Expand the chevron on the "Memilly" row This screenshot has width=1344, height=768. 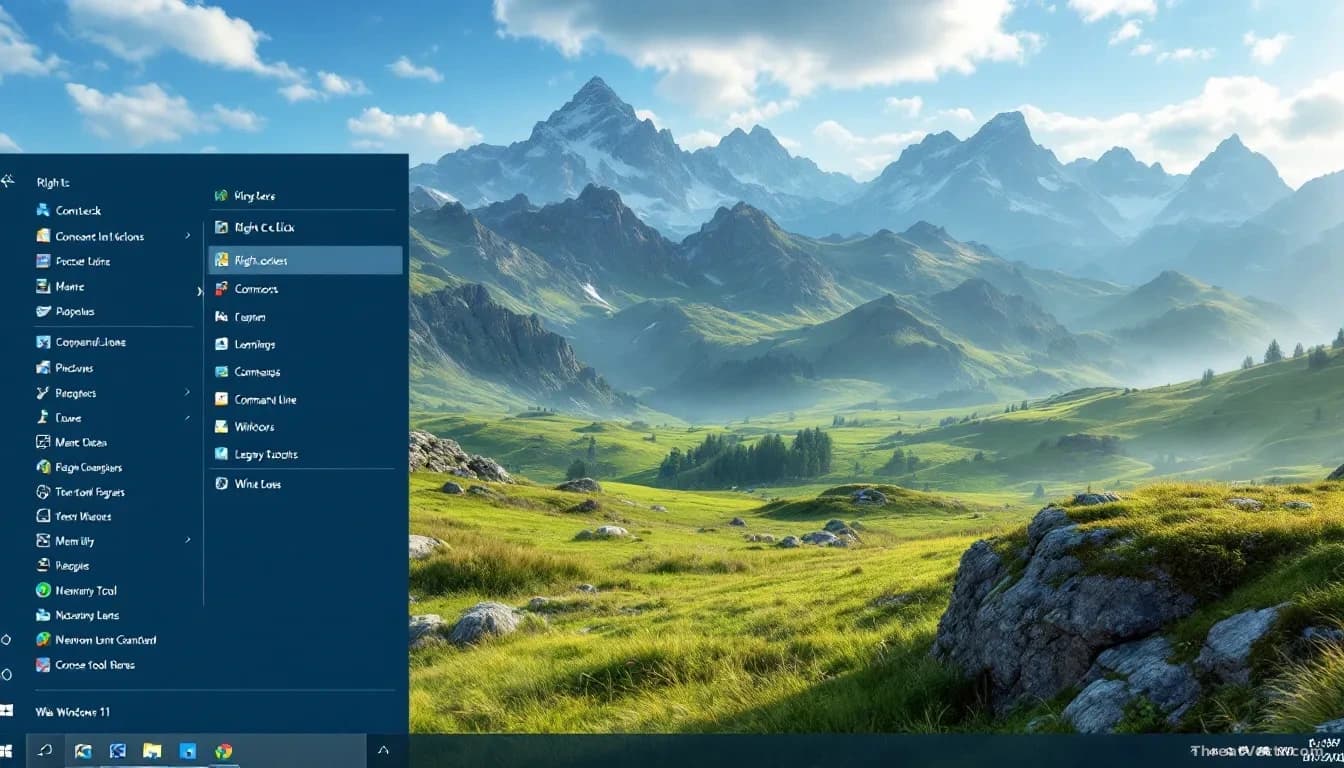(x=187, y=540)
